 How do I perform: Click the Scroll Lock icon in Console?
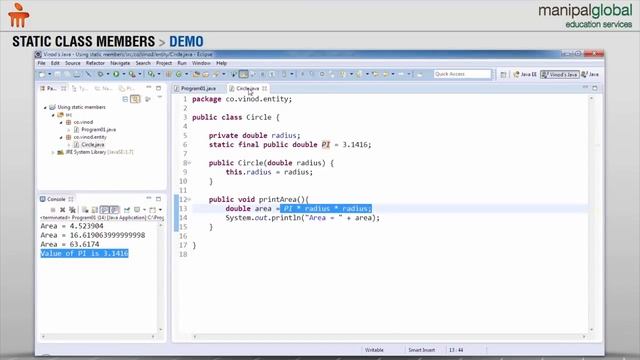(95, 210)
